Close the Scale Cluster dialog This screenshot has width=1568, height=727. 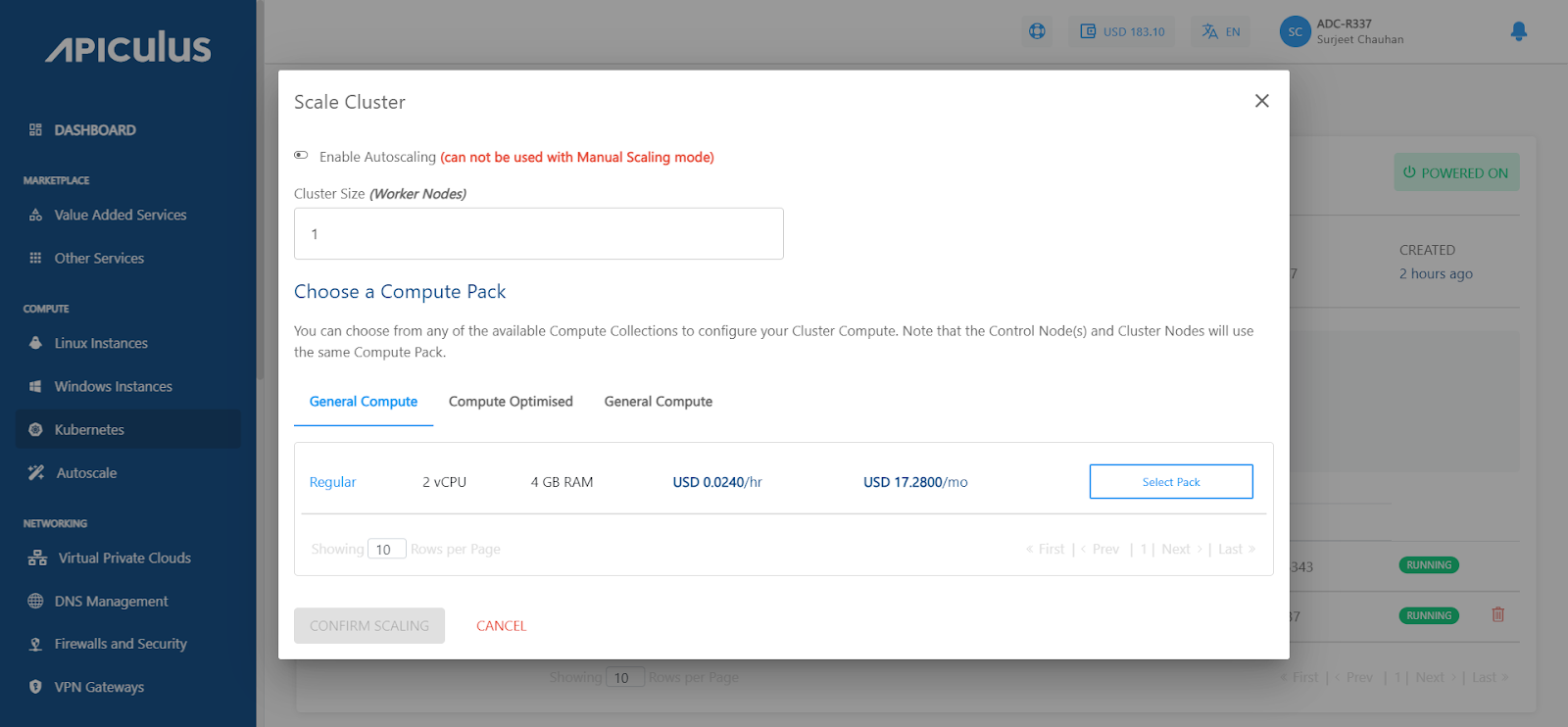point(1261,101)
